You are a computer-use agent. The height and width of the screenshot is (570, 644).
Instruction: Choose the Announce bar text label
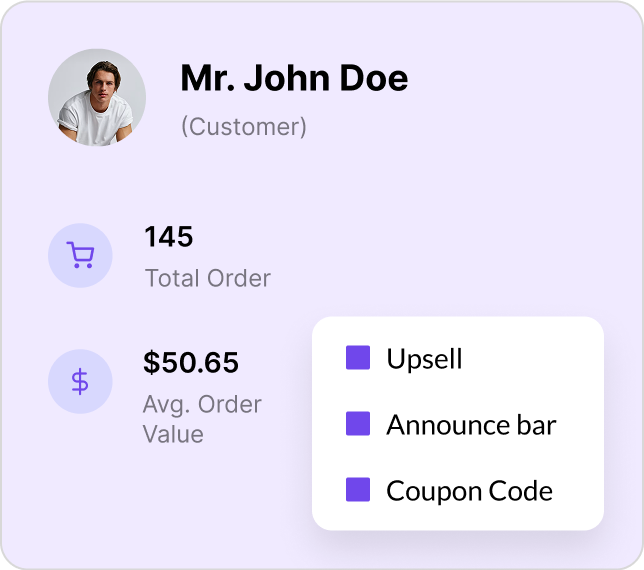pos(471,425)
